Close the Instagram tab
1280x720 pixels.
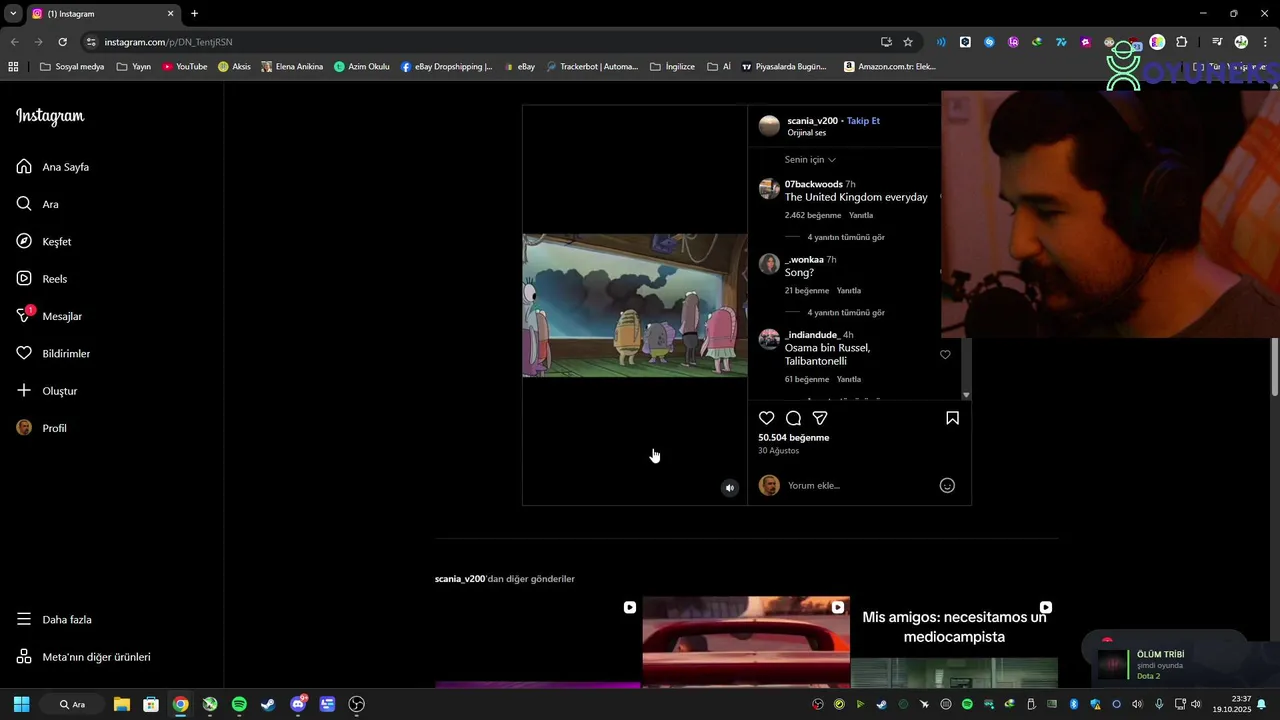[170, 13]
